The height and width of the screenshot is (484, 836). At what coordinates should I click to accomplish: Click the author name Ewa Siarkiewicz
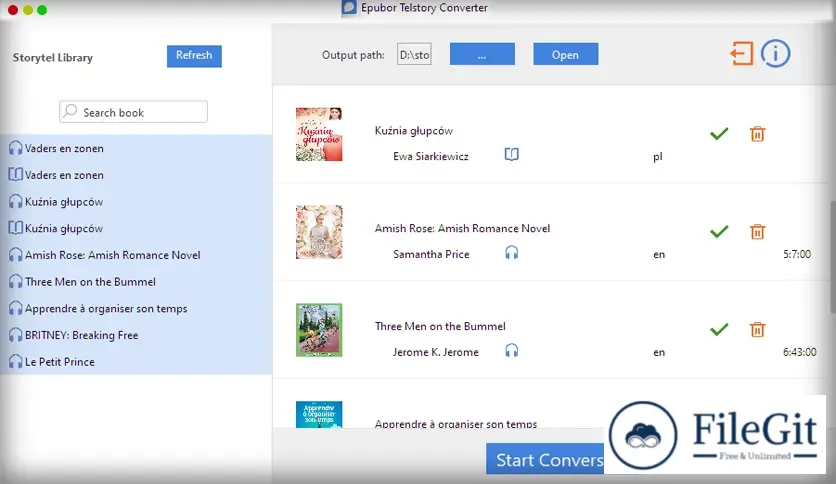(431, 156)
